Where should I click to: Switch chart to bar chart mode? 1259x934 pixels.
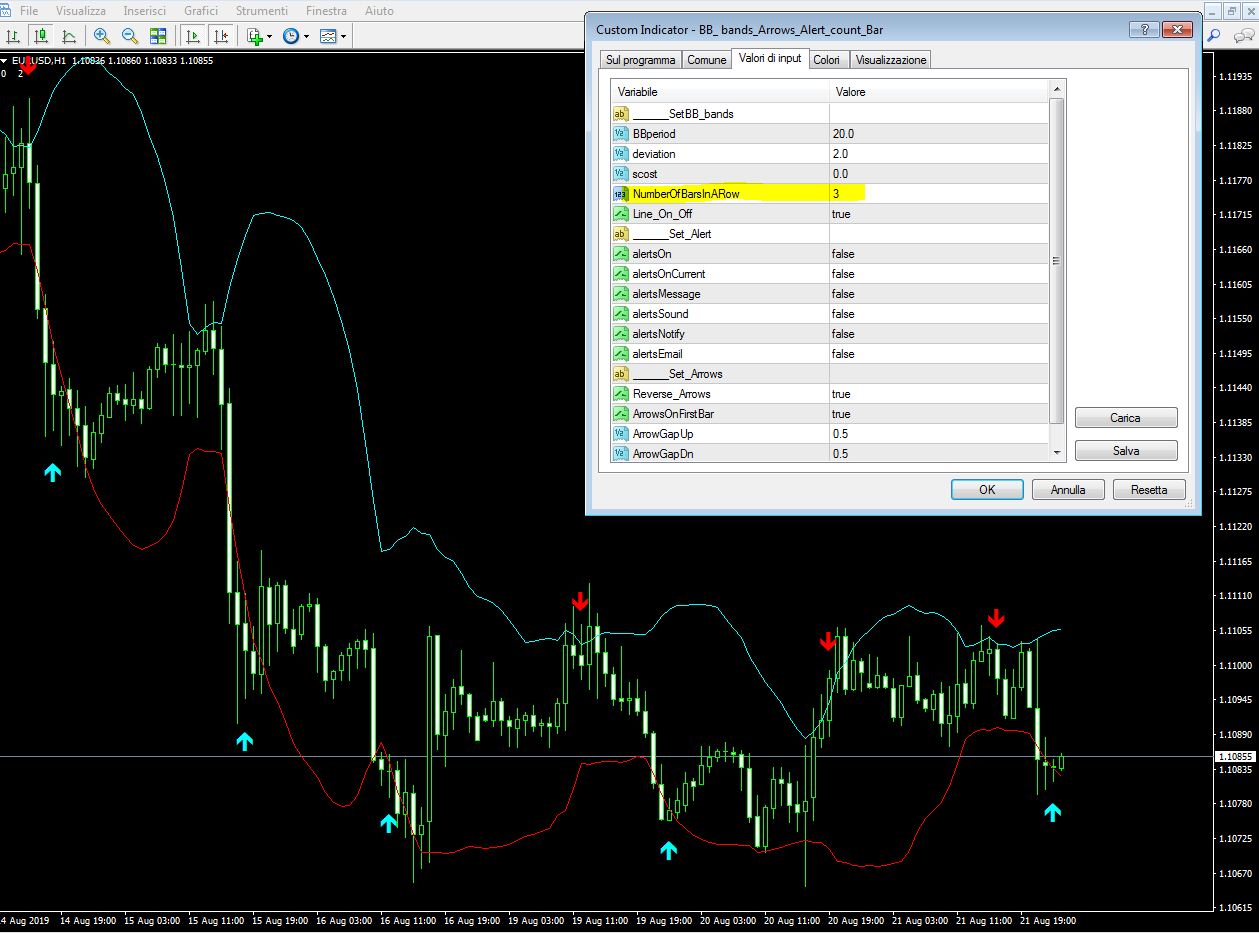(13, 36)
